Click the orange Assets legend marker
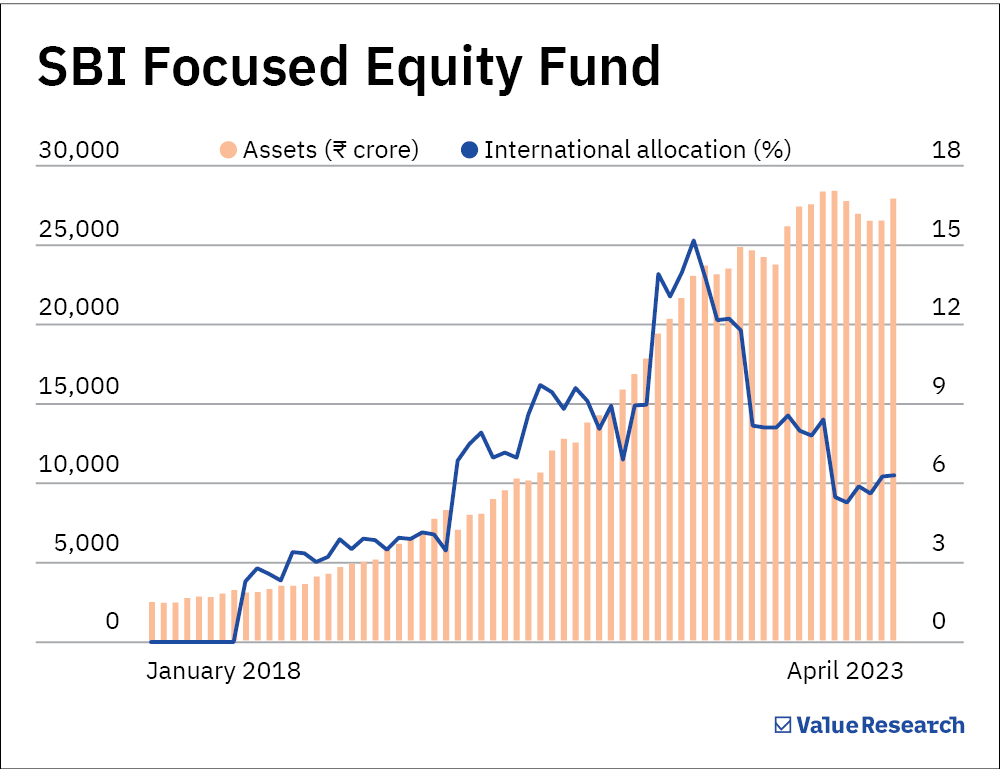This screenshot has height=769, width=1000. tap(229, 150)
